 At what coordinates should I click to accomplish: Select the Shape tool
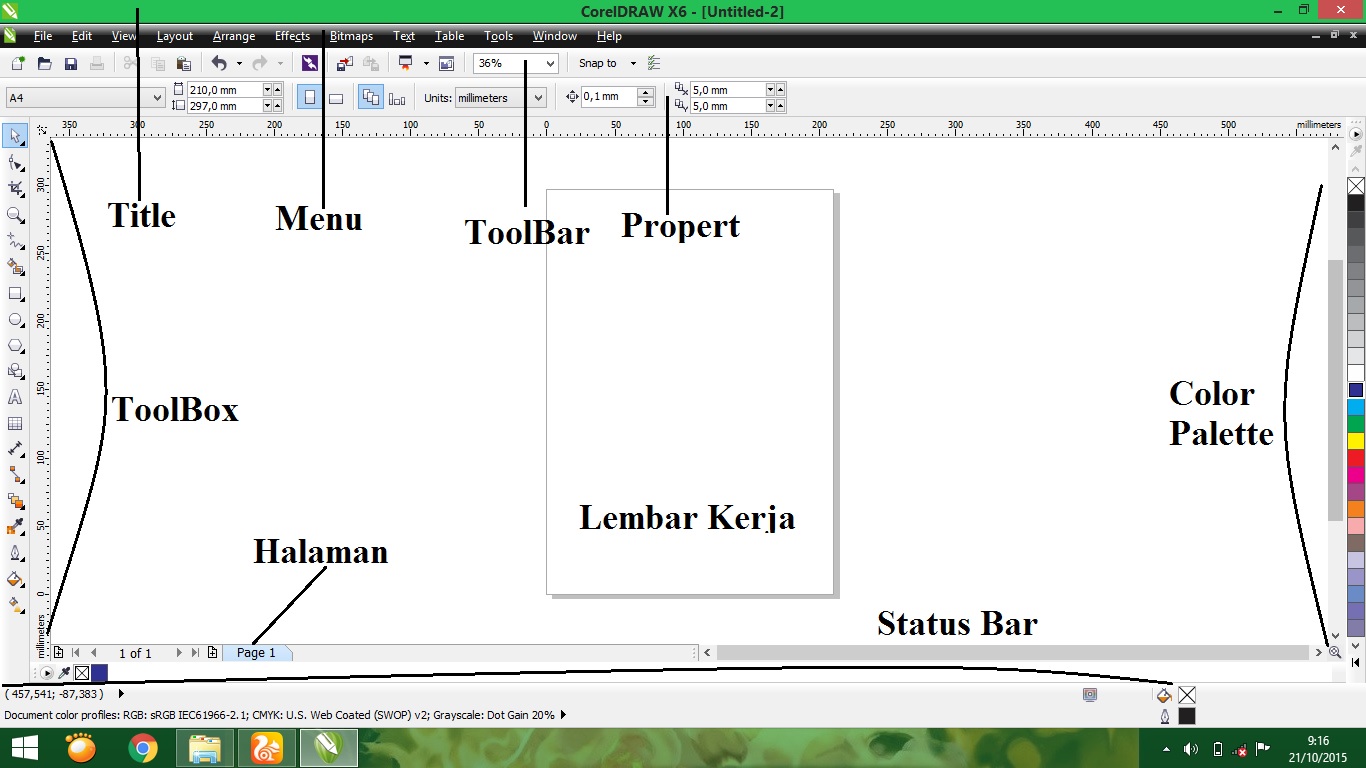(14, 162)
